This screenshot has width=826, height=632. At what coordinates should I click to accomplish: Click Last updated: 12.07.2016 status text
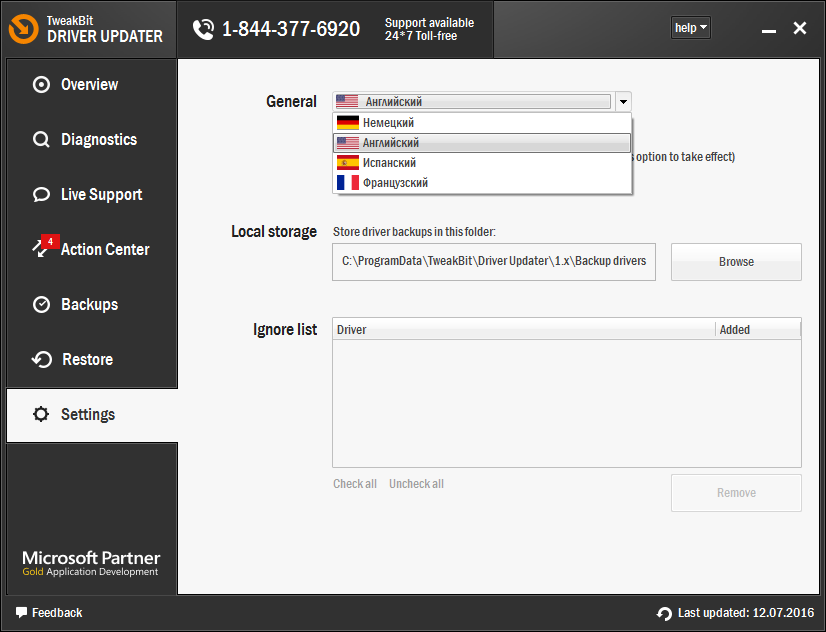[746, 613]
